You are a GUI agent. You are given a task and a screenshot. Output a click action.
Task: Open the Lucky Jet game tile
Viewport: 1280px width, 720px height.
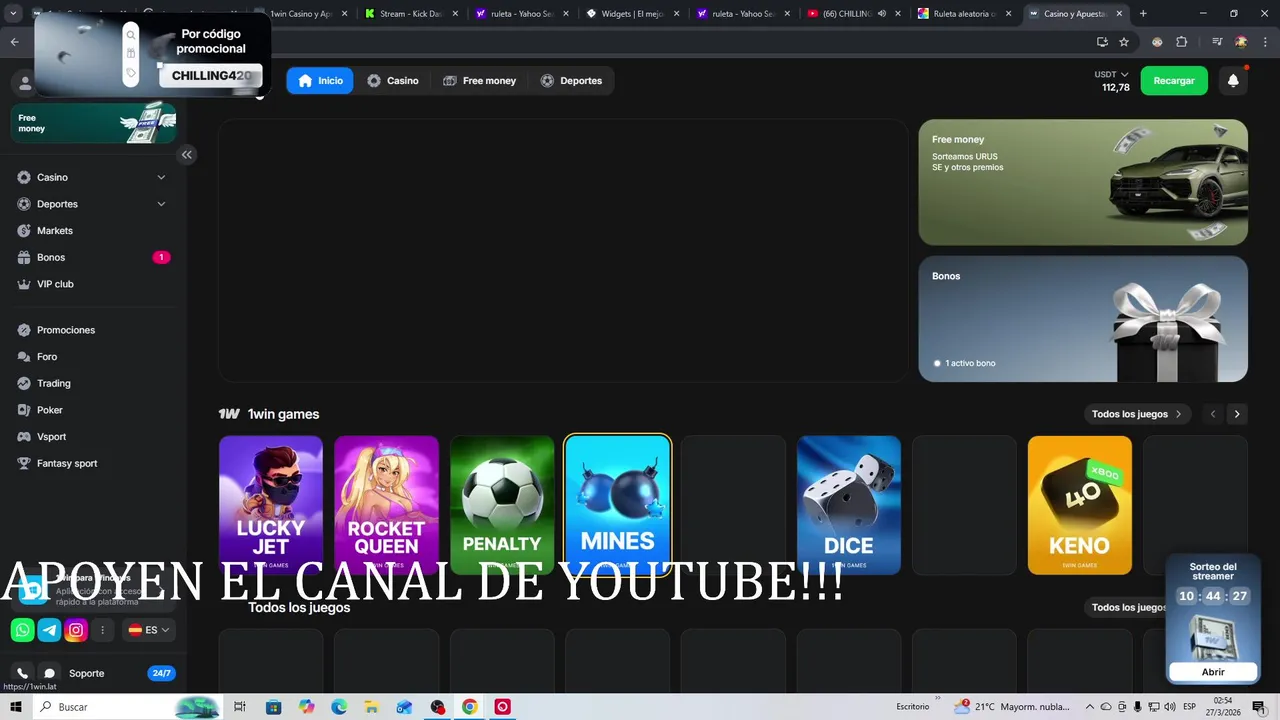coord(271,505)
